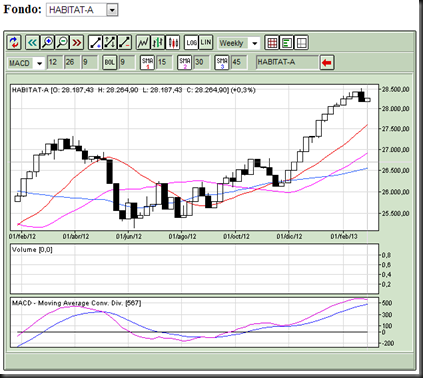Move chart forward with red double arrows

pyautogui.click(x=77, y=43)
